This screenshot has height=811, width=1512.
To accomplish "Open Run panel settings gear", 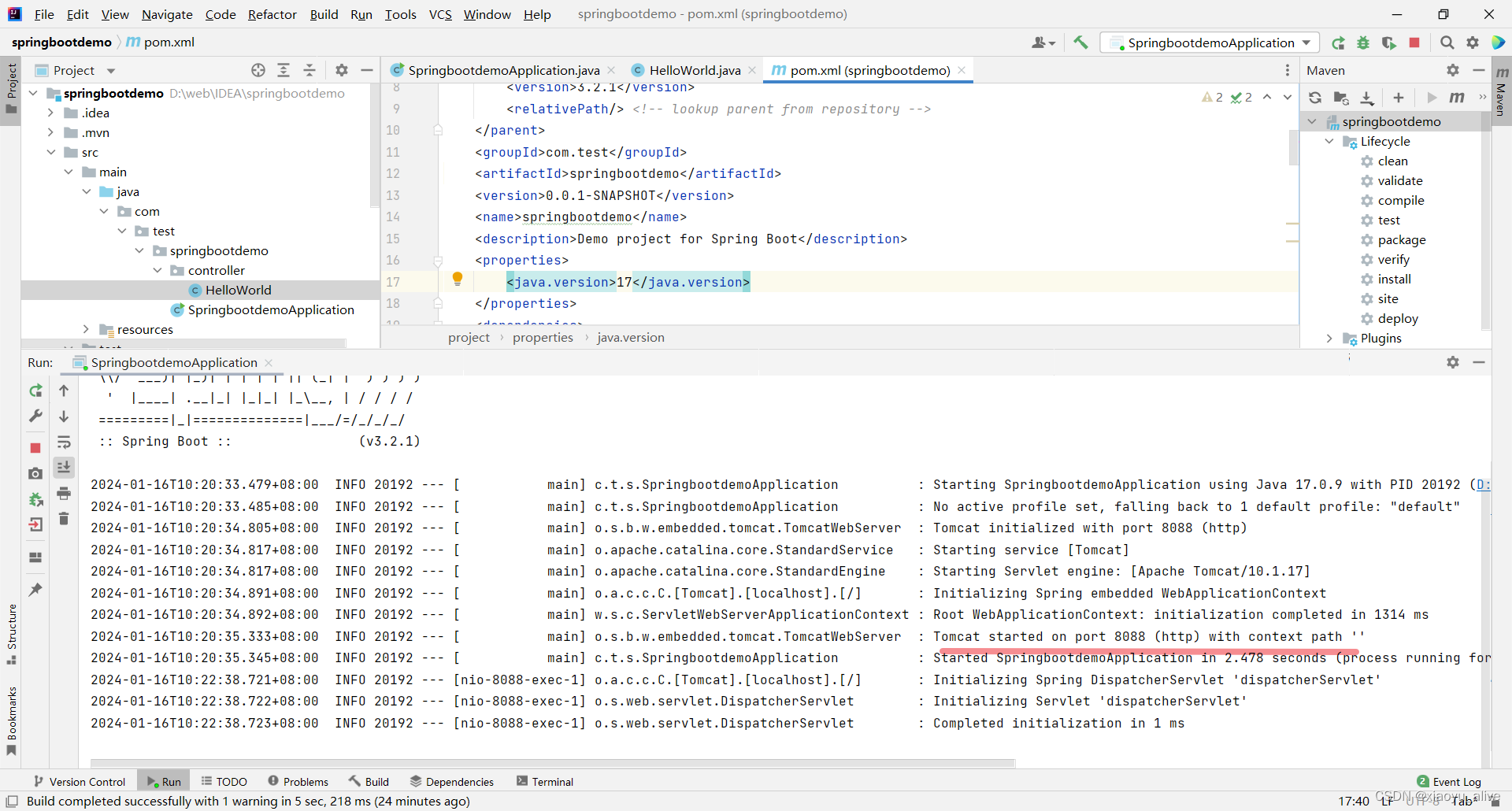I will (1453, 362).
